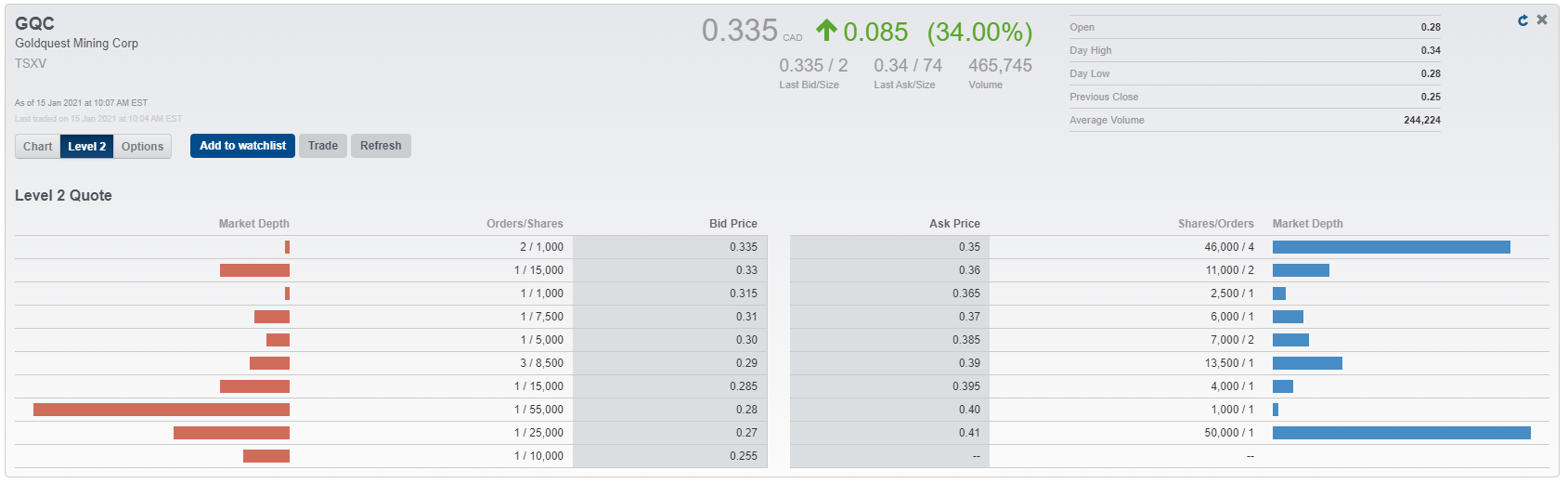Click the green up arrow price indicator
This screenshot has width=1568, height=483.
pyautogui.click(x=826, y=31)
